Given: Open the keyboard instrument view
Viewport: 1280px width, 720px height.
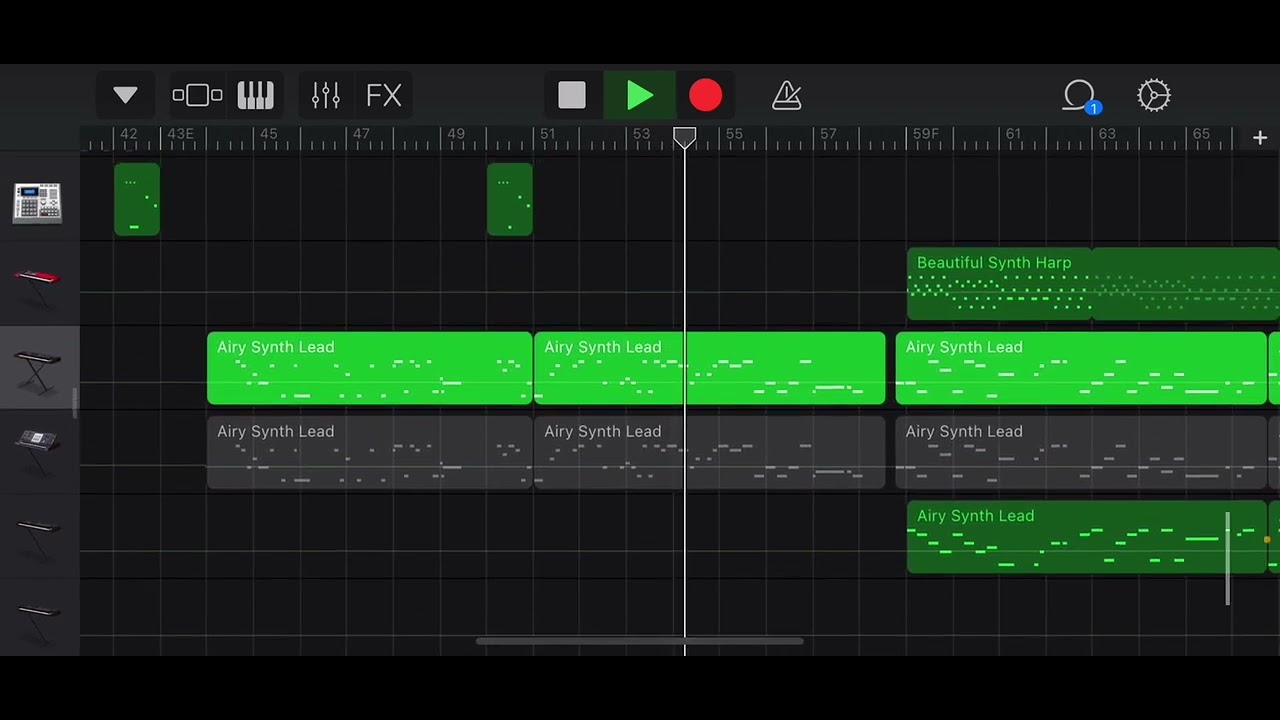Looking at the screenshot, I should click(x=256, y=96).
